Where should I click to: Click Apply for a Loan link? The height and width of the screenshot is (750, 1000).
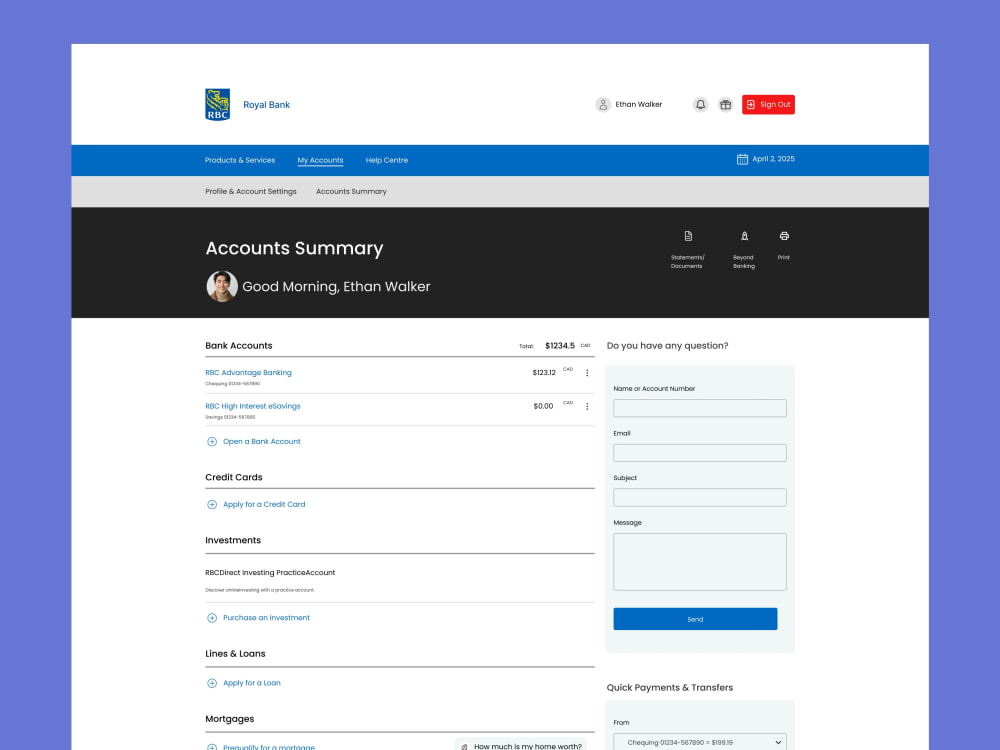coord(252,683)
